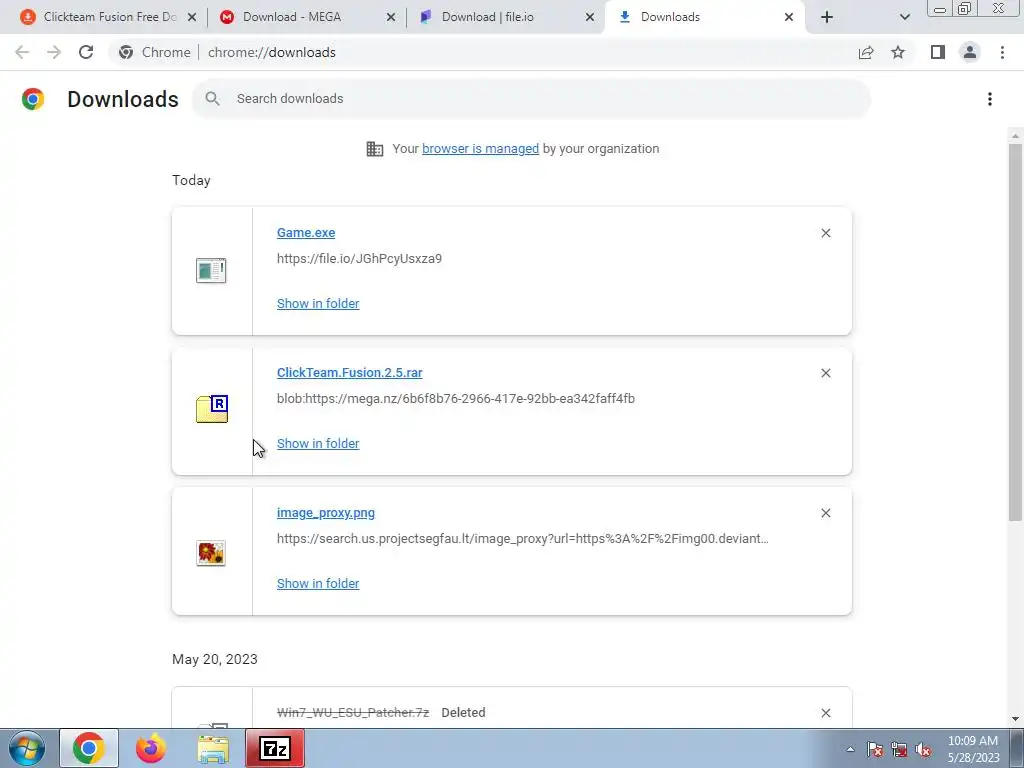Open a new tab with plus button

[x=827, y=17]
